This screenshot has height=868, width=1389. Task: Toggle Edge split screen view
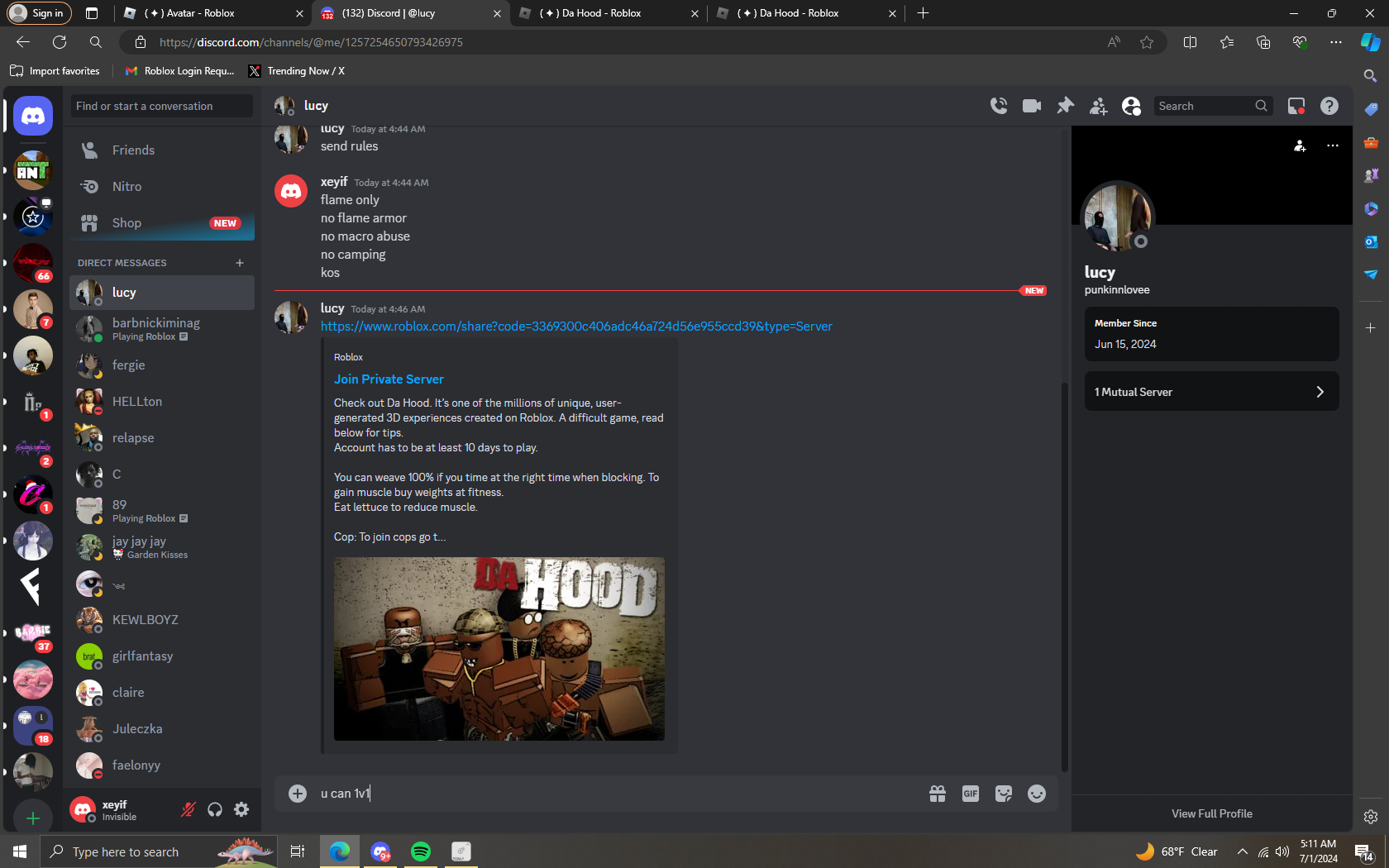[x=1191, y=42]
